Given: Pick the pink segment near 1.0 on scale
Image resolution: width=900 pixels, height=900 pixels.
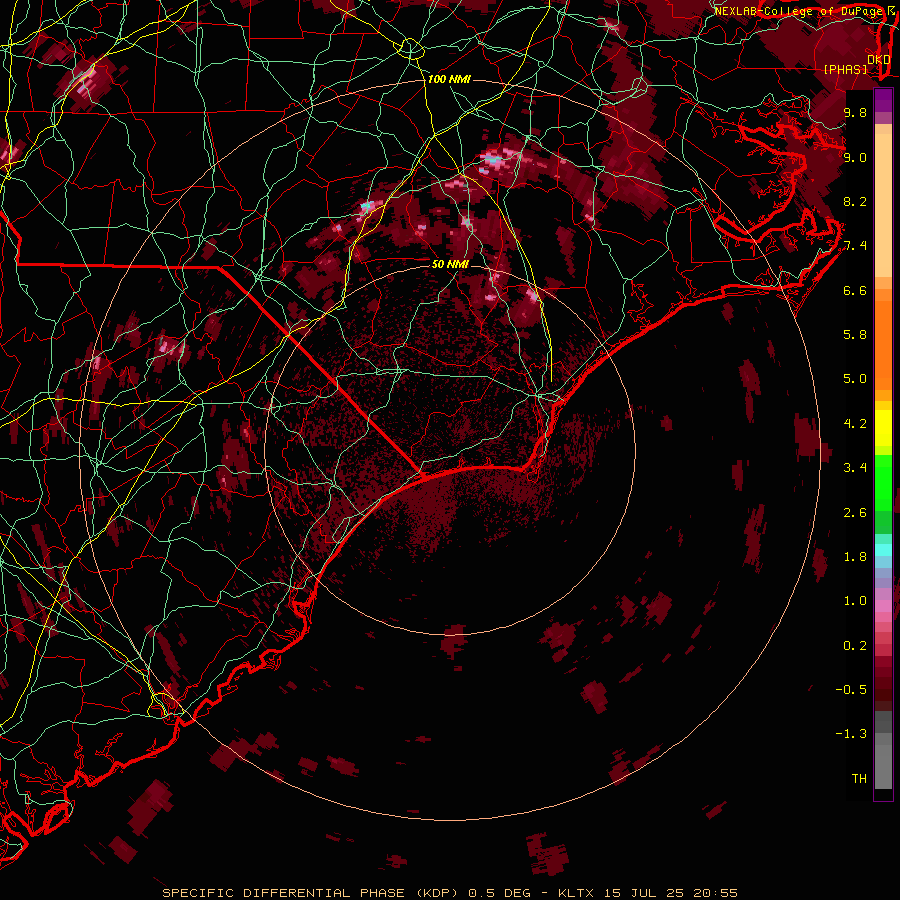Looking at the screenshot, I should [883, 606].
